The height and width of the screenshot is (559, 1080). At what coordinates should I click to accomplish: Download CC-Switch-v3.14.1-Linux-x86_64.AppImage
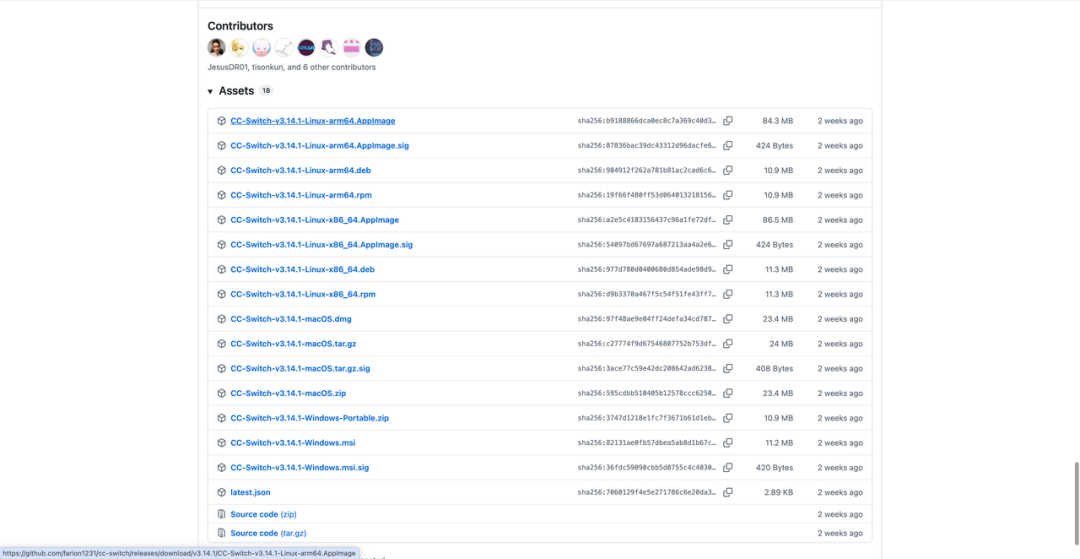(x=315, y=220)
